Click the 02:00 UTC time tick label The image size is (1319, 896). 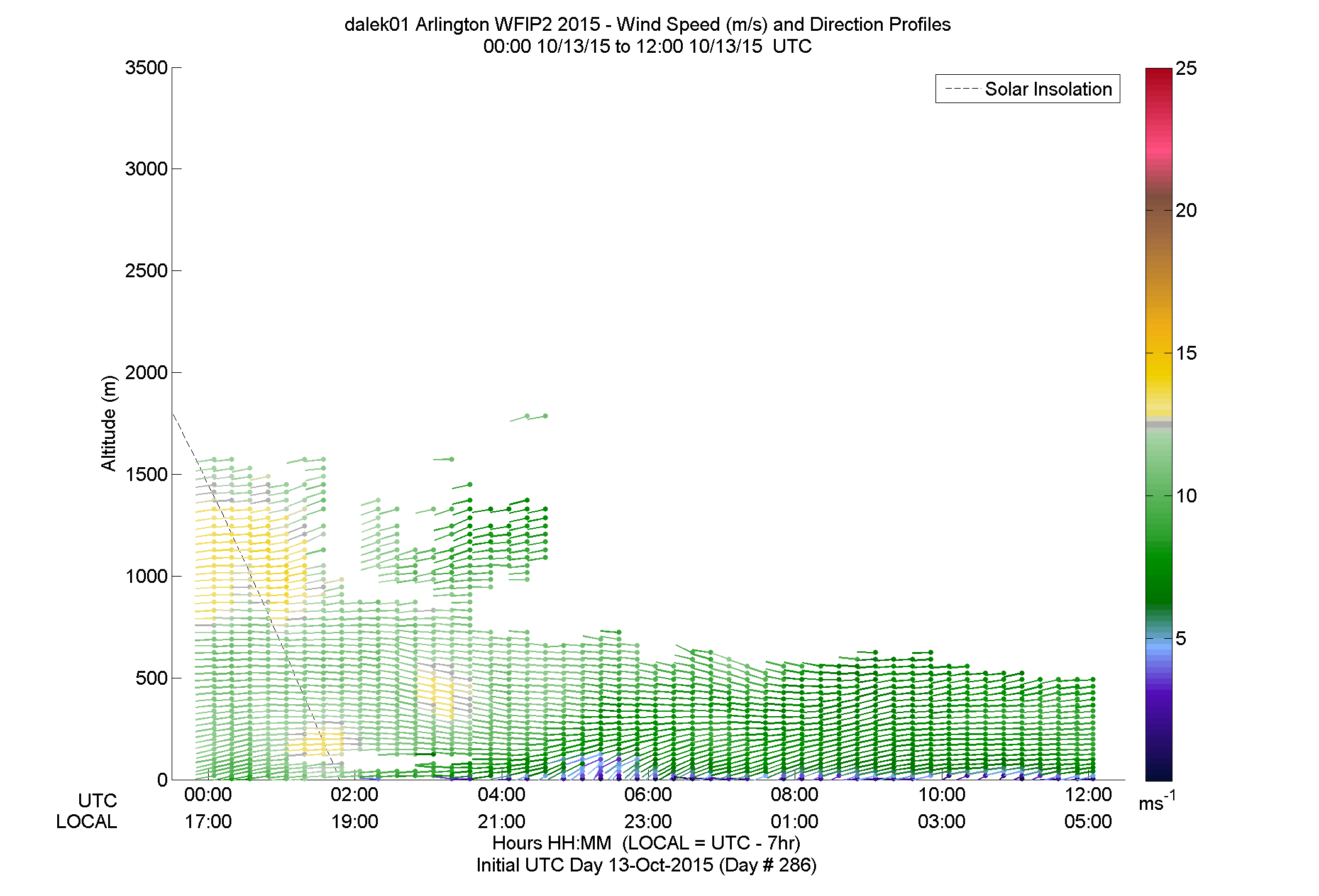click(355, 795)
